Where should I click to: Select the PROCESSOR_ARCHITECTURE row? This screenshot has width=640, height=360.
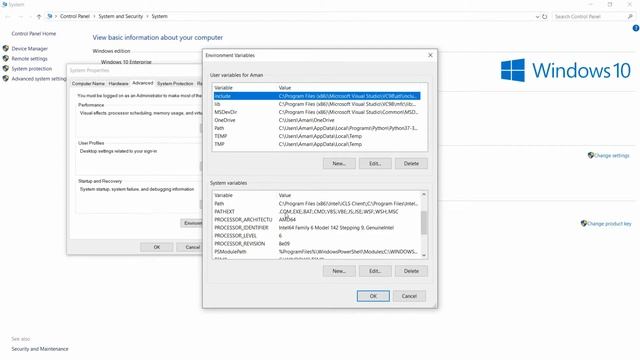317,220
